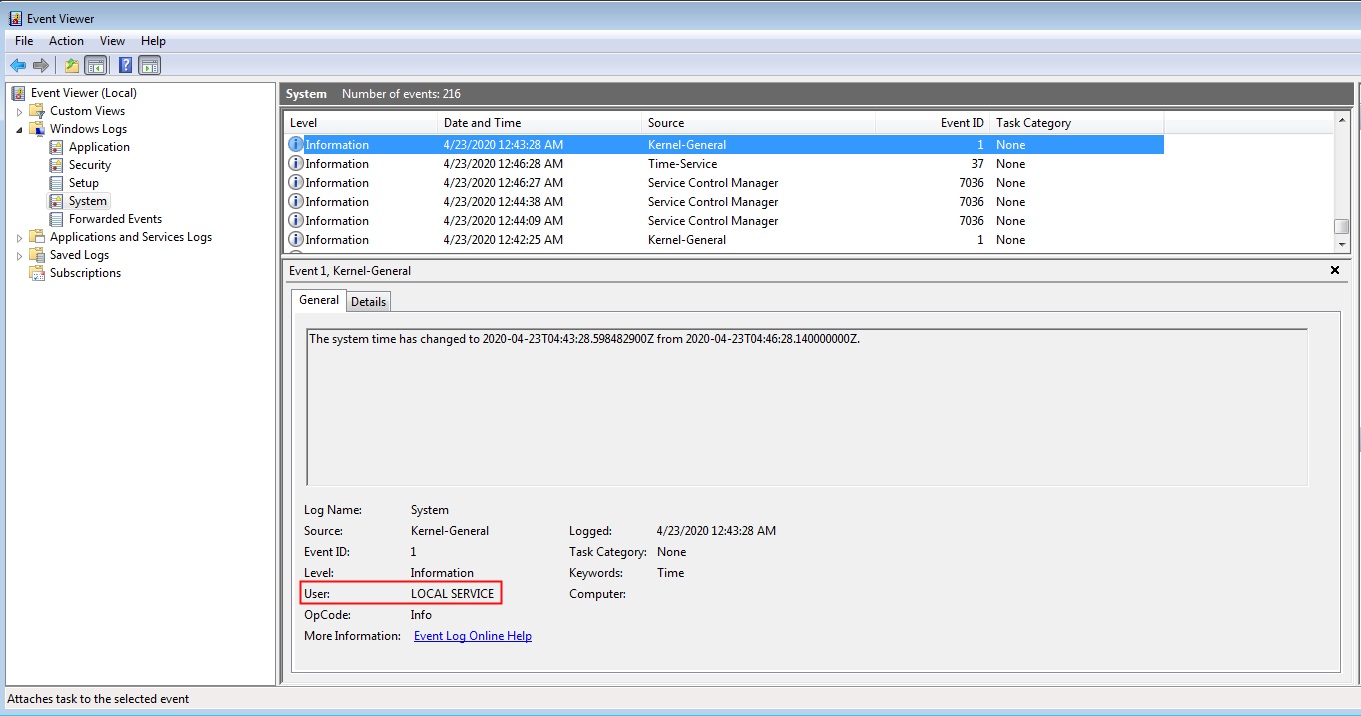Click Logged value 4/23/2020 12:43:28 AM
The image size is (1361, 716).
point(716,531)
